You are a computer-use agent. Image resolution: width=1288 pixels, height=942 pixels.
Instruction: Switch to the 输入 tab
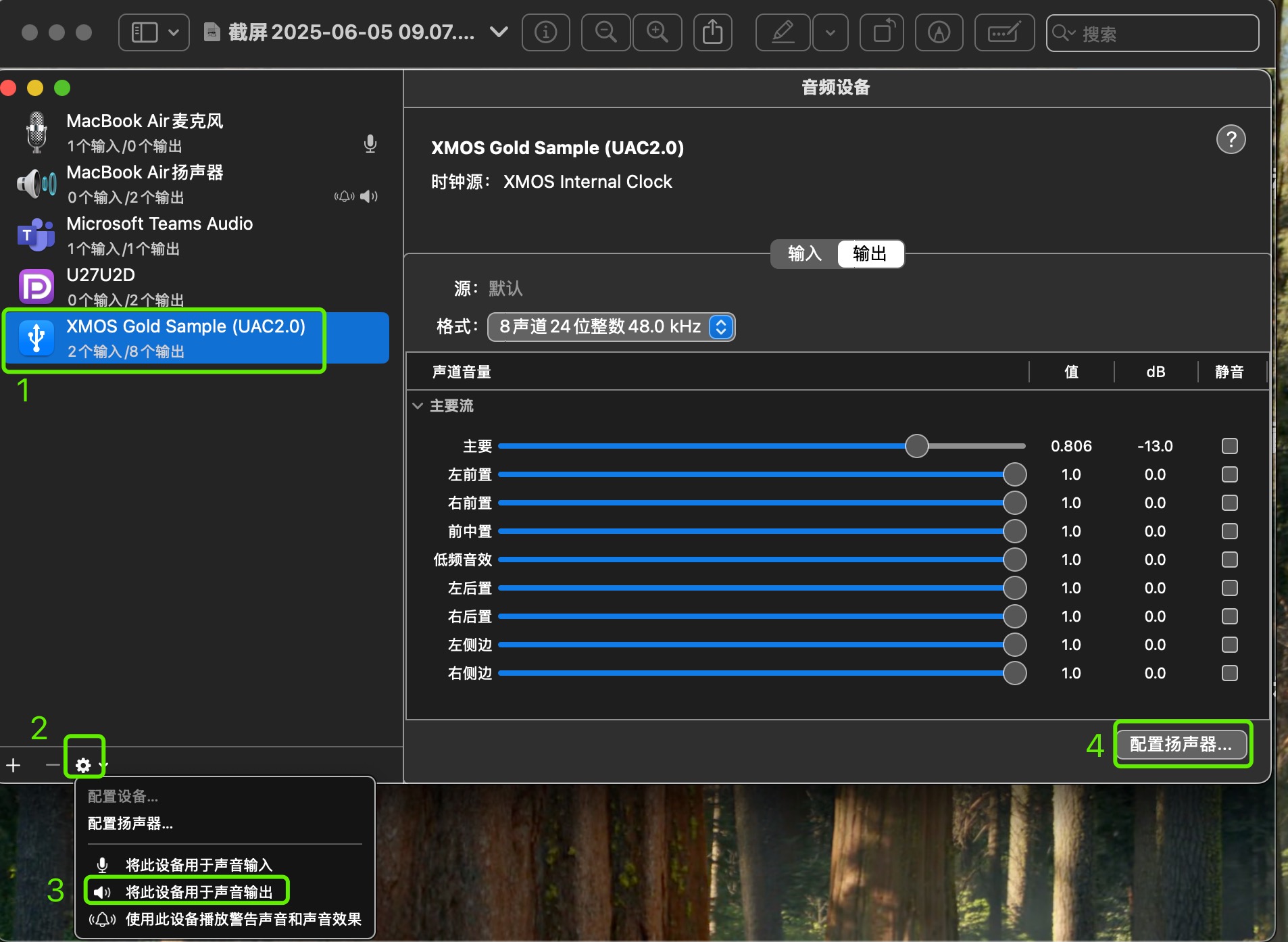click(x=805, y=253)
